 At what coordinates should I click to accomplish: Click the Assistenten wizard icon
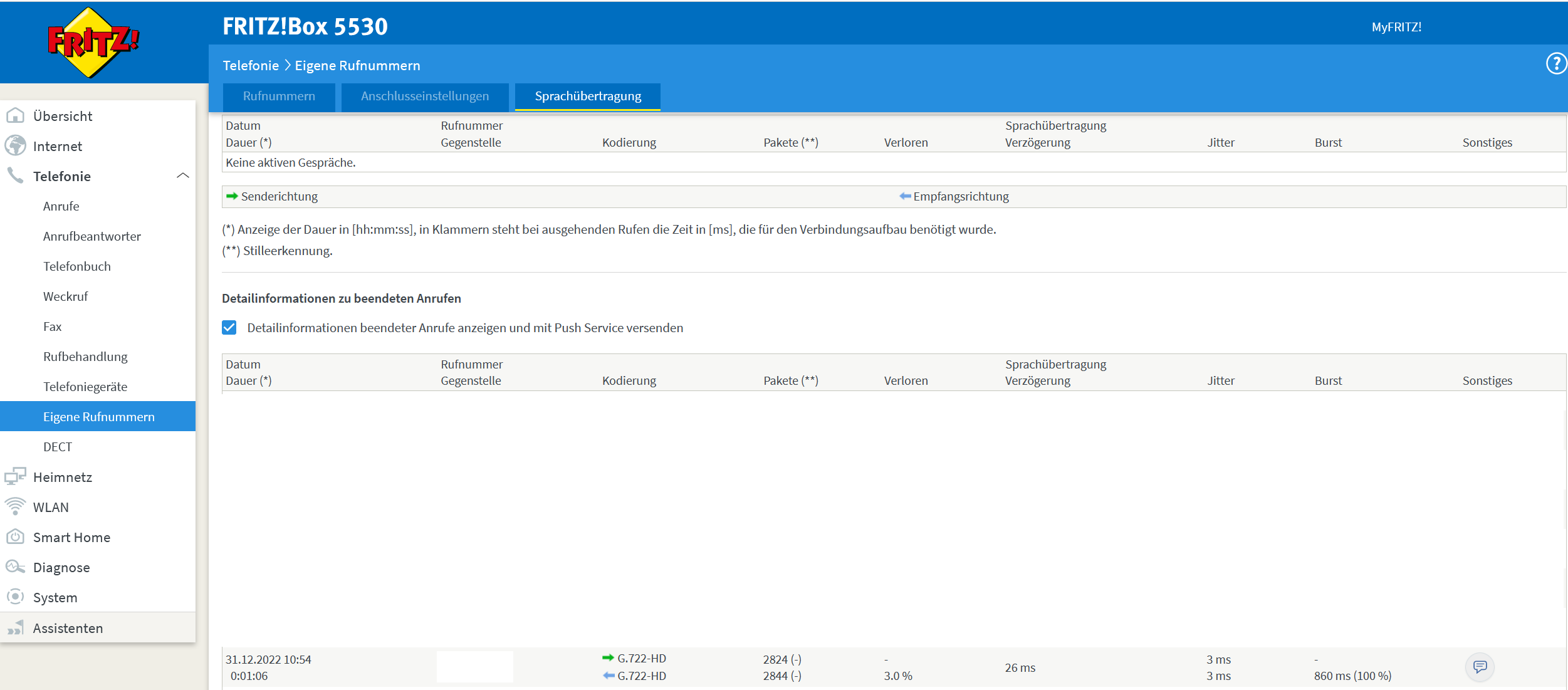click(x=15, y=627)
